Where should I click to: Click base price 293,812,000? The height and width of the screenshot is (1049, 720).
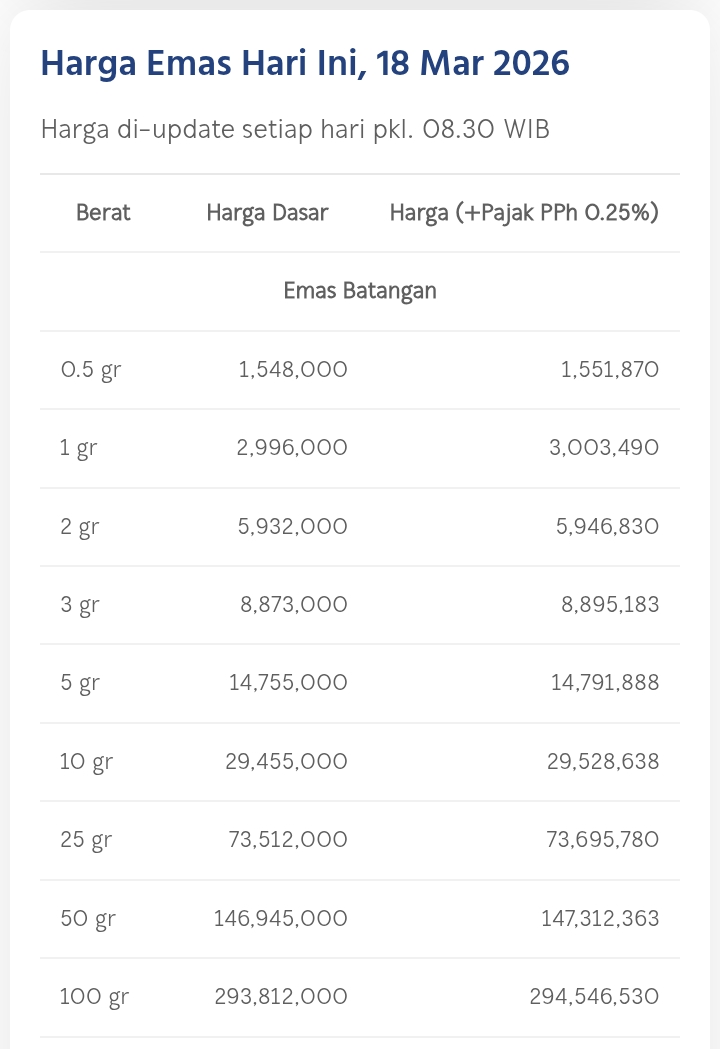(281, 998)
